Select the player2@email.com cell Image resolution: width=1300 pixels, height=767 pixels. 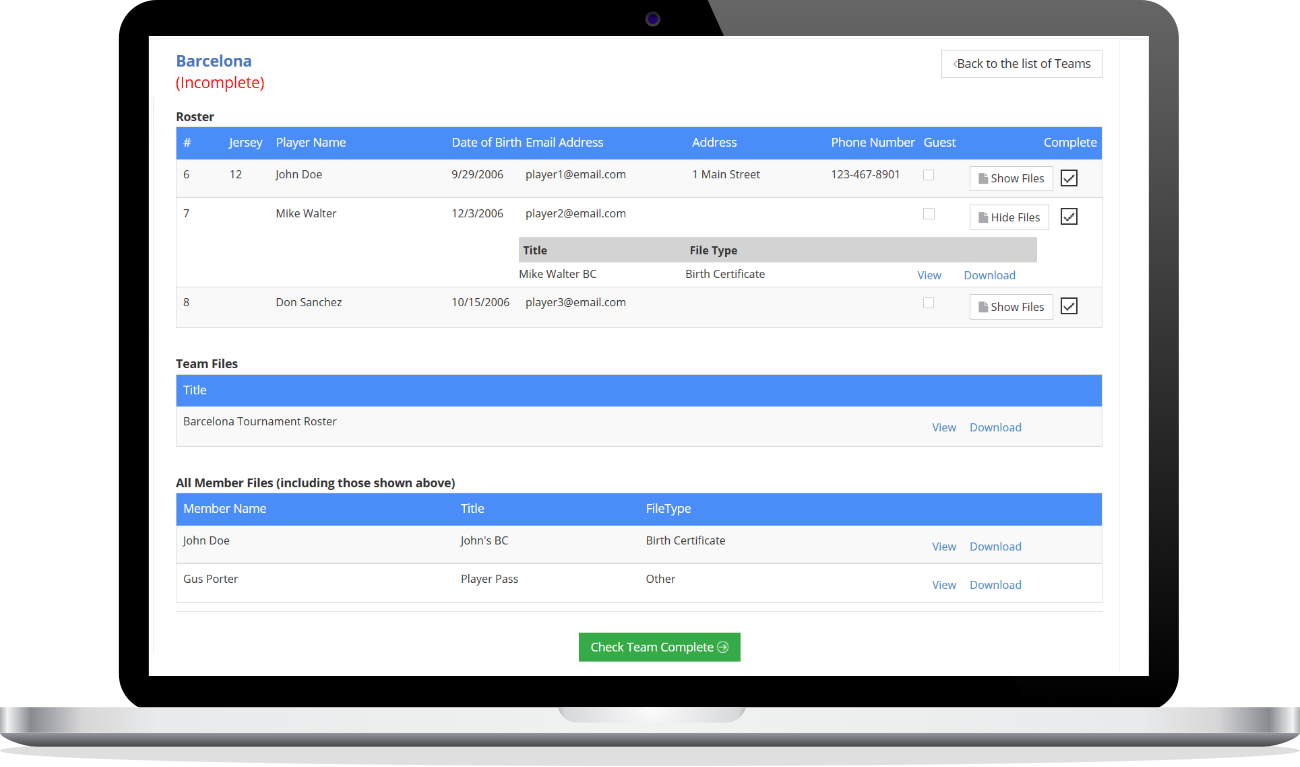tap(576, 214)
